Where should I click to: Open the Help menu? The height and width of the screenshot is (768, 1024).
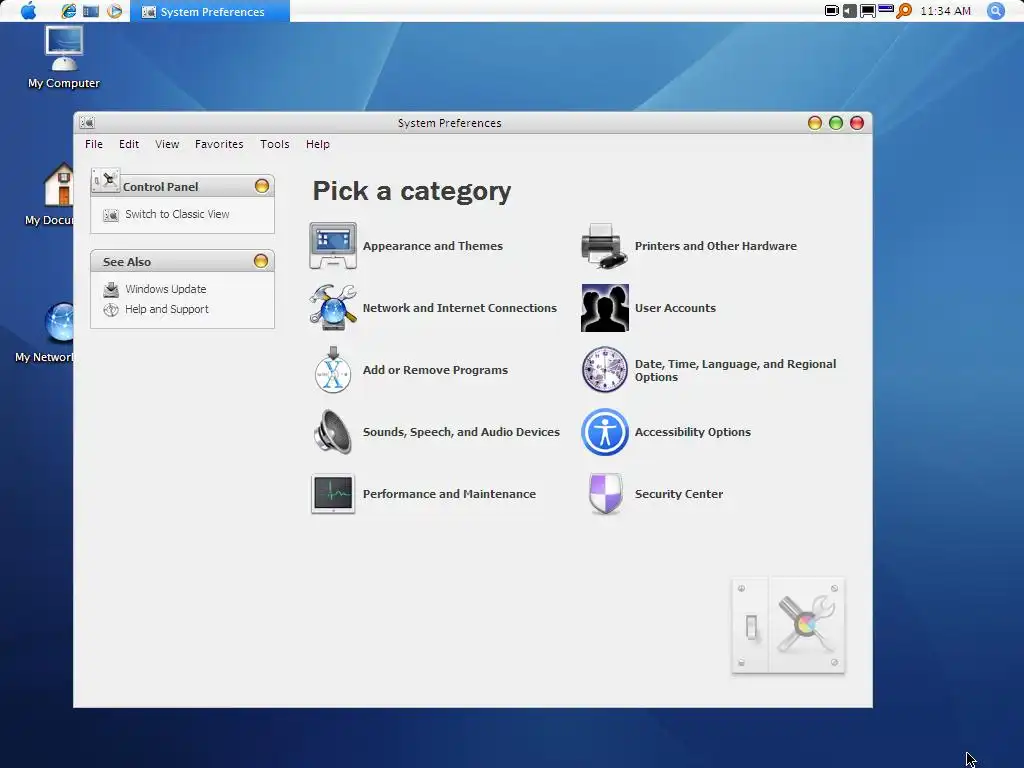point(318,144)
